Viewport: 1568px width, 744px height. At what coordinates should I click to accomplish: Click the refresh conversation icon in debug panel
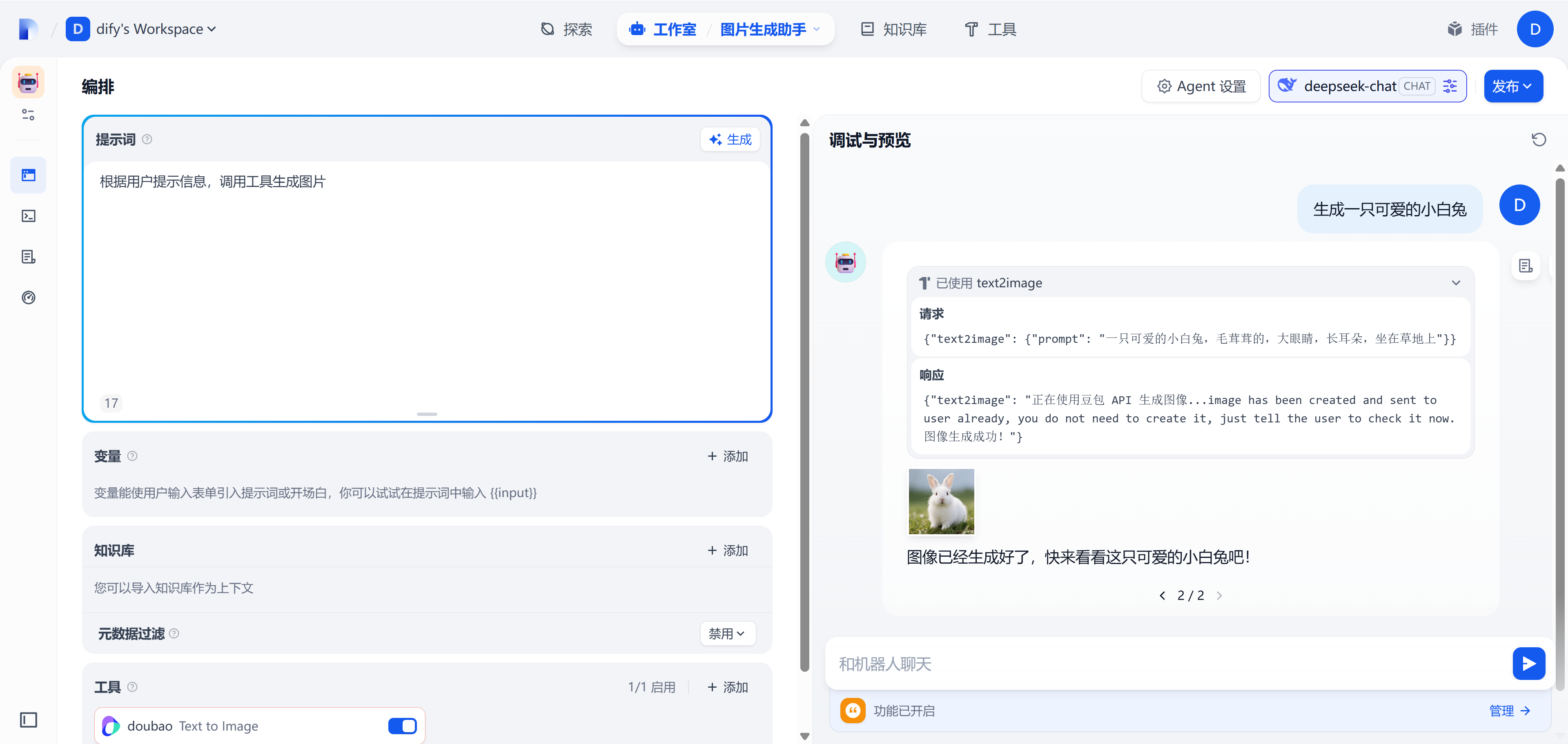click(x=1538, y=140)
